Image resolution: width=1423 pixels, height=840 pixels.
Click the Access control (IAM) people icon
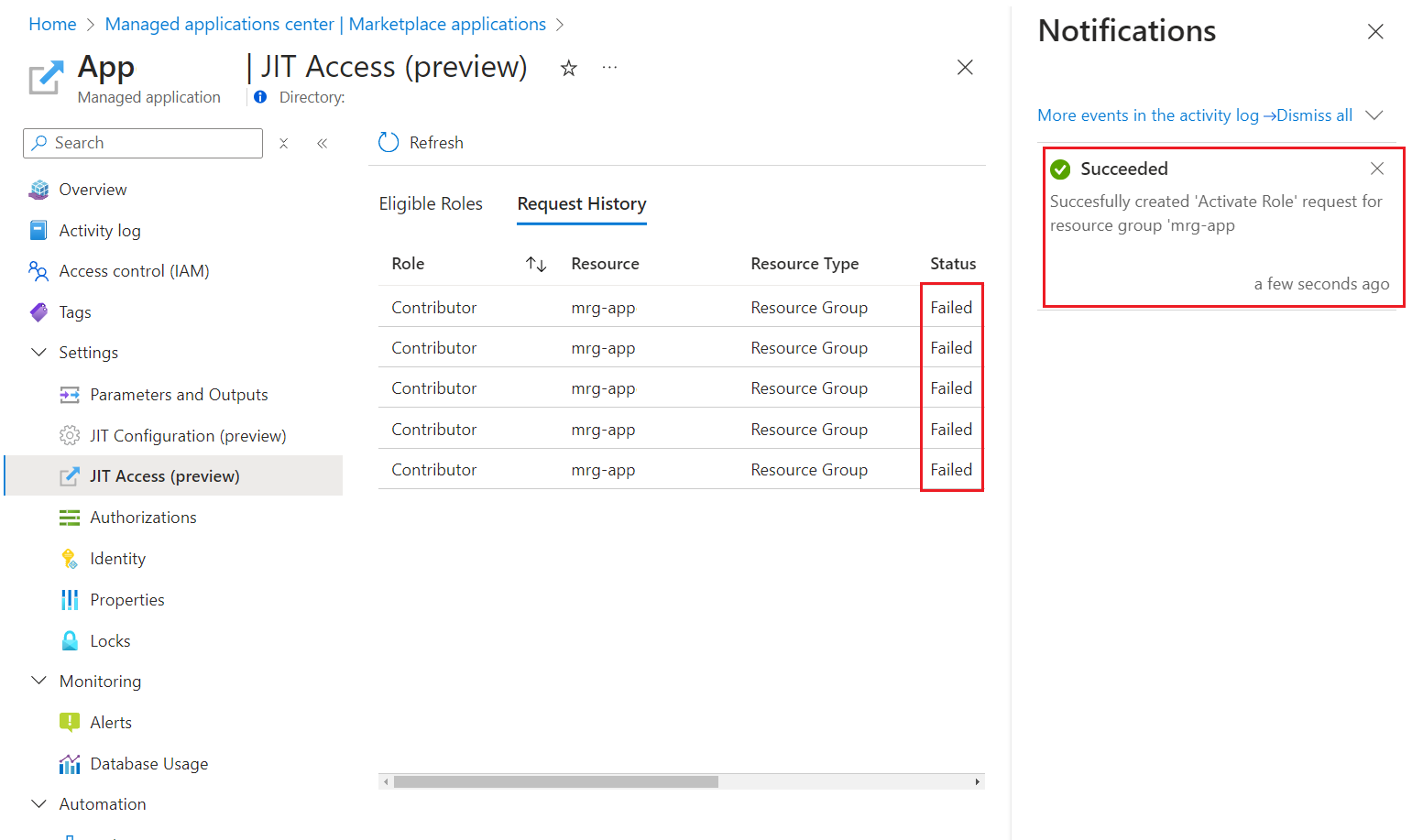(x=38, y=271)
